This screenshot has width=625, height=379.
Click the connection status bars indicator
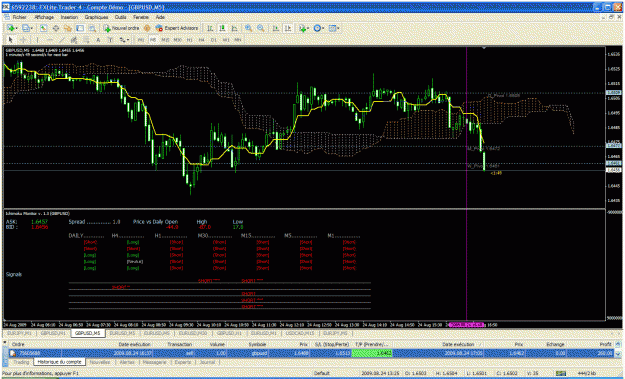(x=561, y=373)
